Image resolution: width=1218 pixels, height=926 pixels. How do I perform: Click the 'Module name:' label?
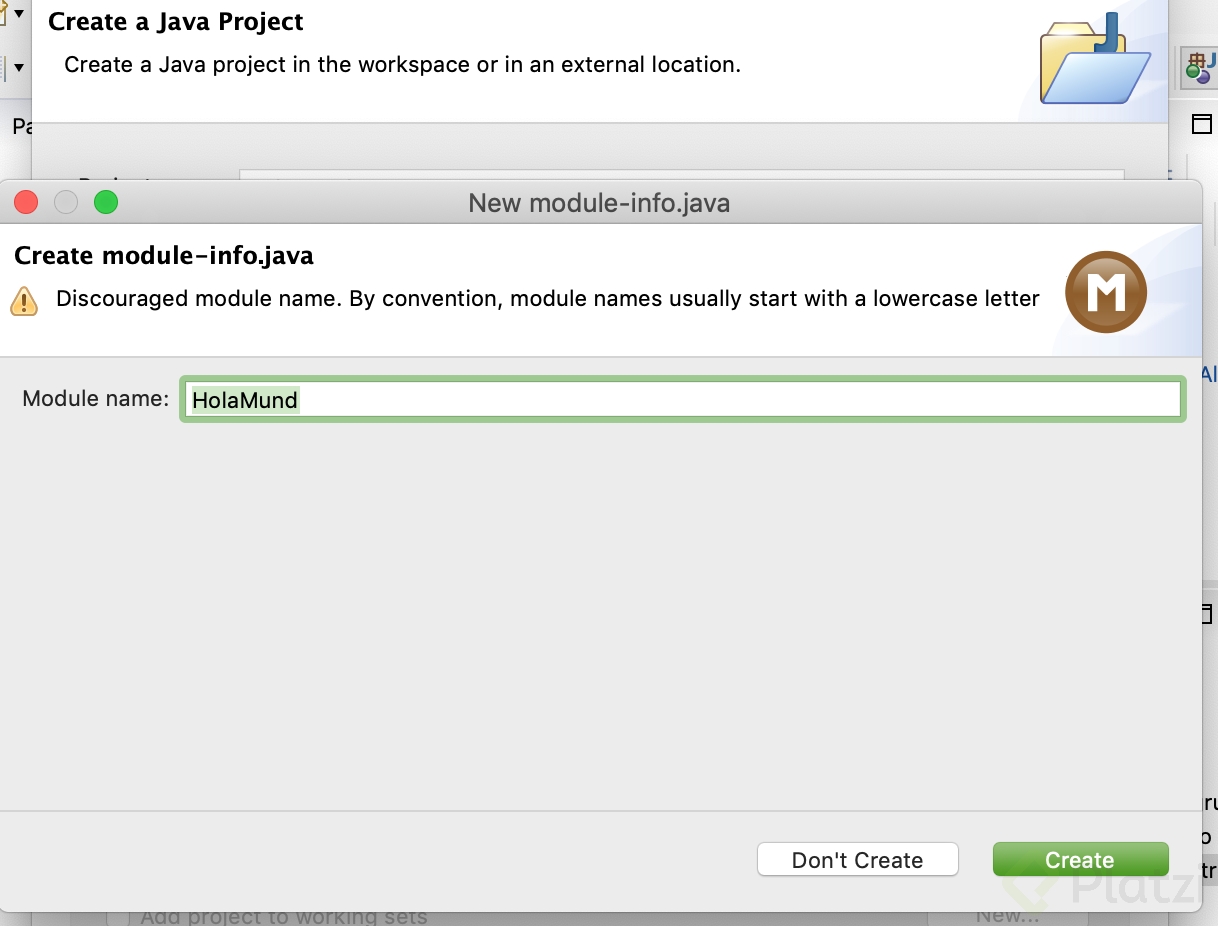(95, 399)
